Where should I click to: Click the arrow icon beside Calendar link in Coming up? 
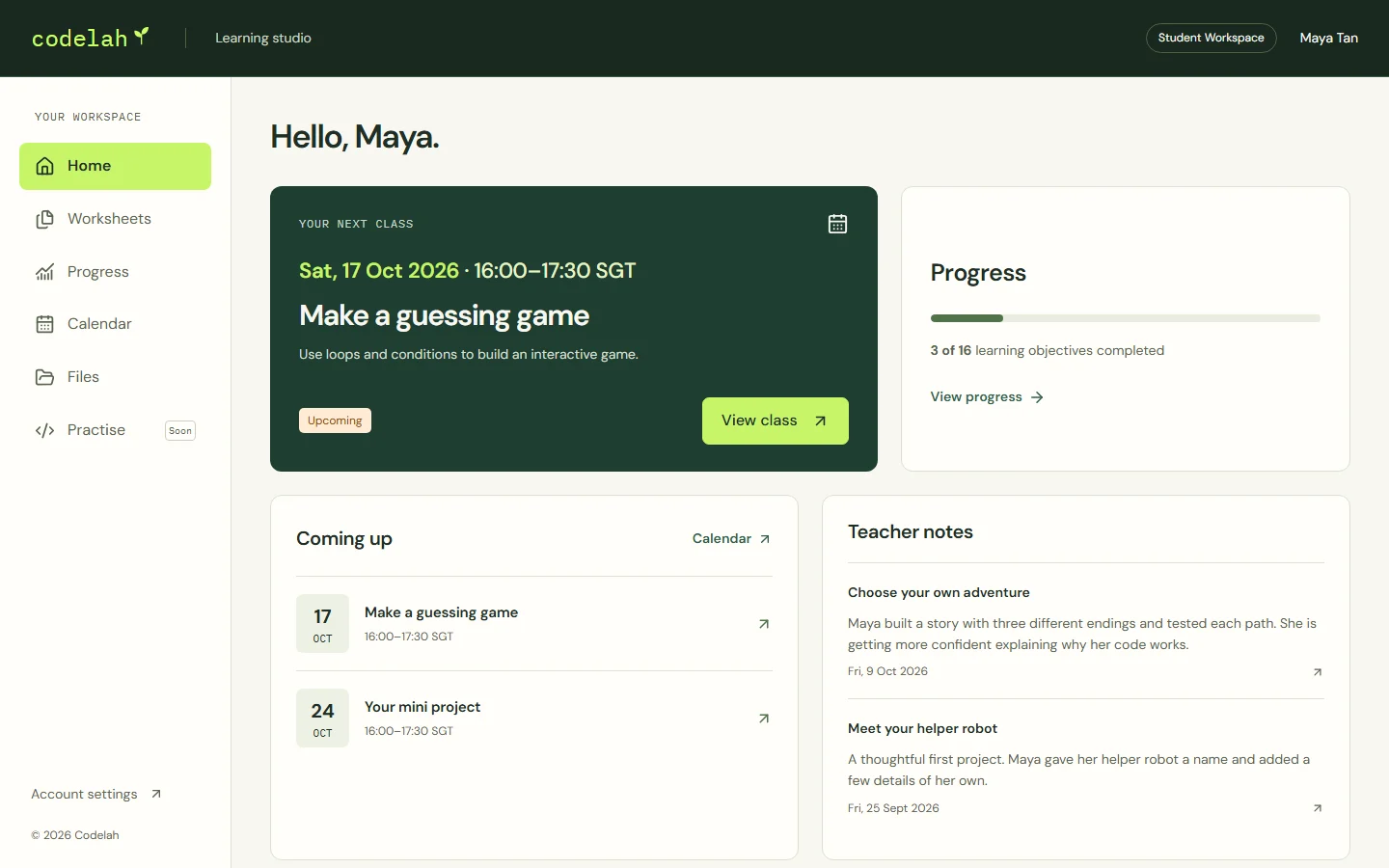pyautogui.click(x=765, y=539)
